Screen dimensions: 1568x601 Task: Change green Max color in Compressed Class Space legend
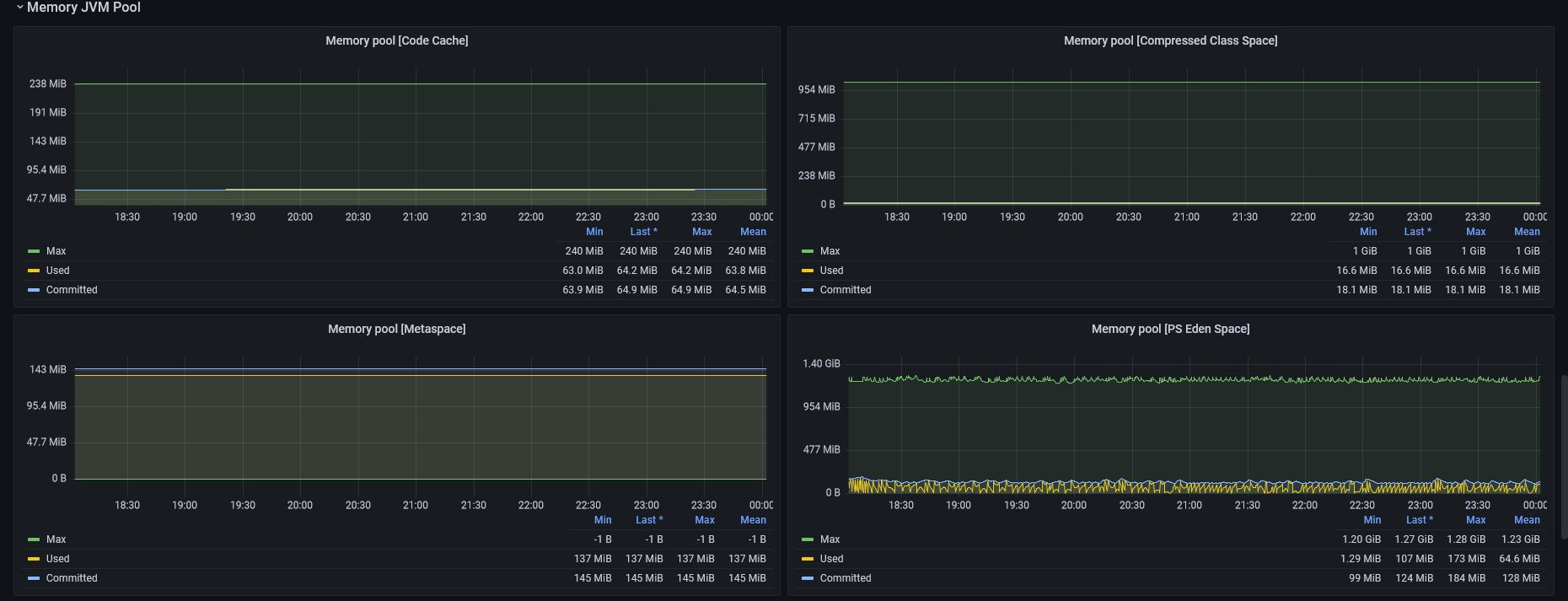click(x=808, y=251)
